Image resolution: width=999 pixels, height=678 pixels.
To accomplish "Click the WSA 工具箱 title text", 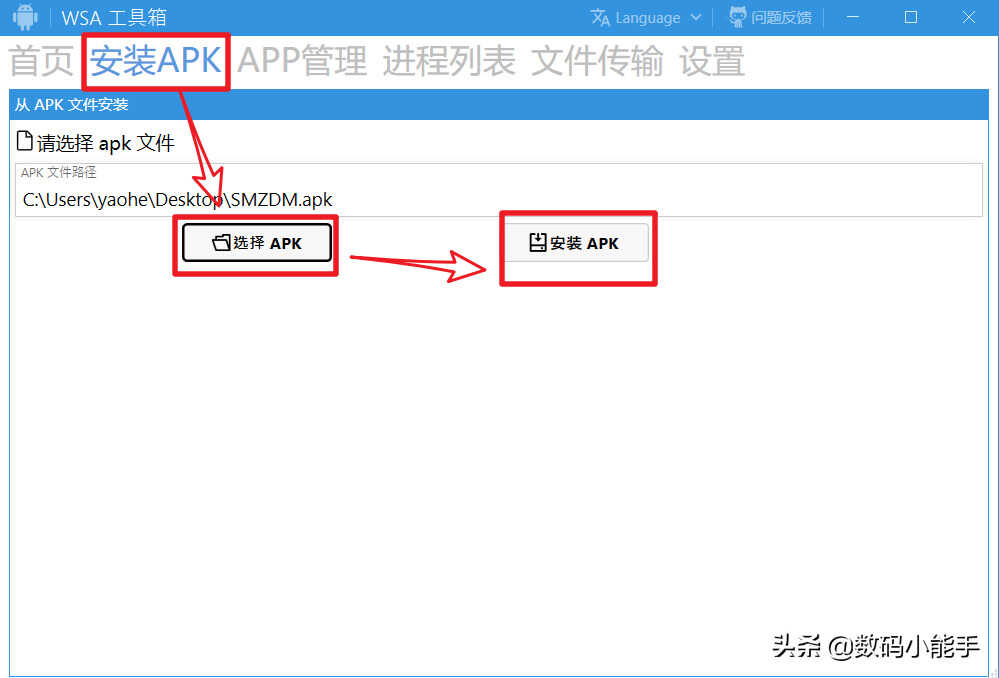I will tap(114, 18).
